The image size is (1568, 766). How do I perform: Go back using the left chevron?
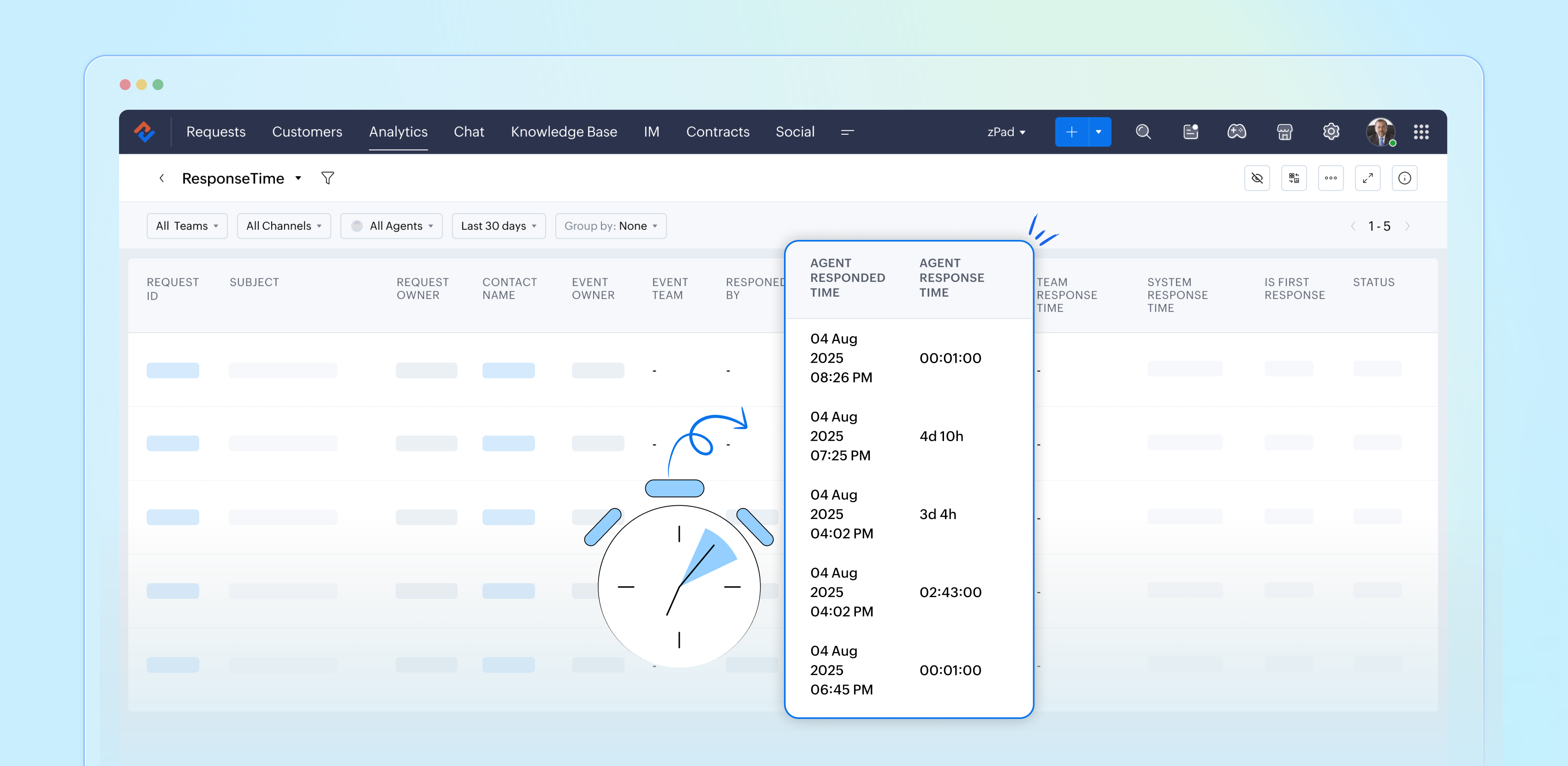click(161, 178)
